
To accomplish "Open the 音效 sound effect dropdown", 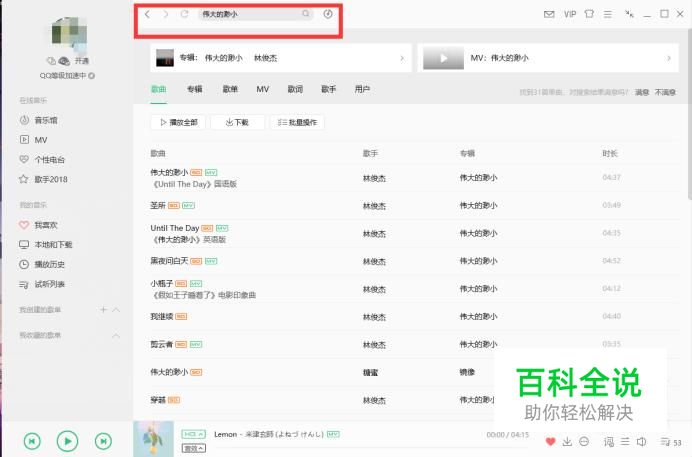I will pyautogui.click(x=194, y=448).
